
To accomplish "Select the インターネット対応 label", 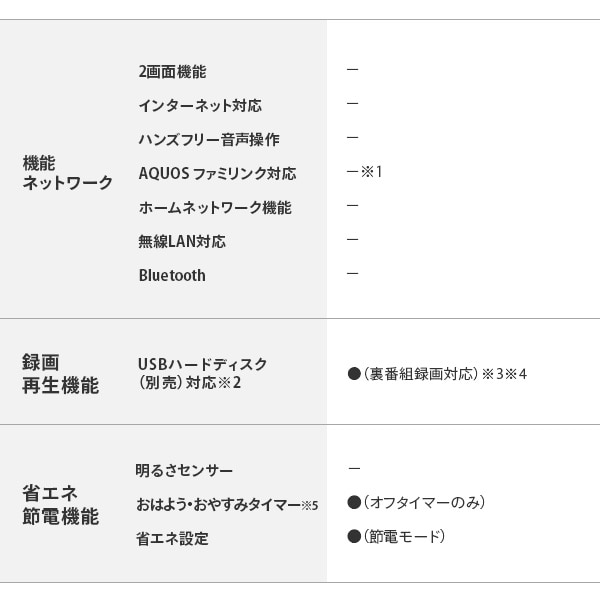I will (200, 105).
